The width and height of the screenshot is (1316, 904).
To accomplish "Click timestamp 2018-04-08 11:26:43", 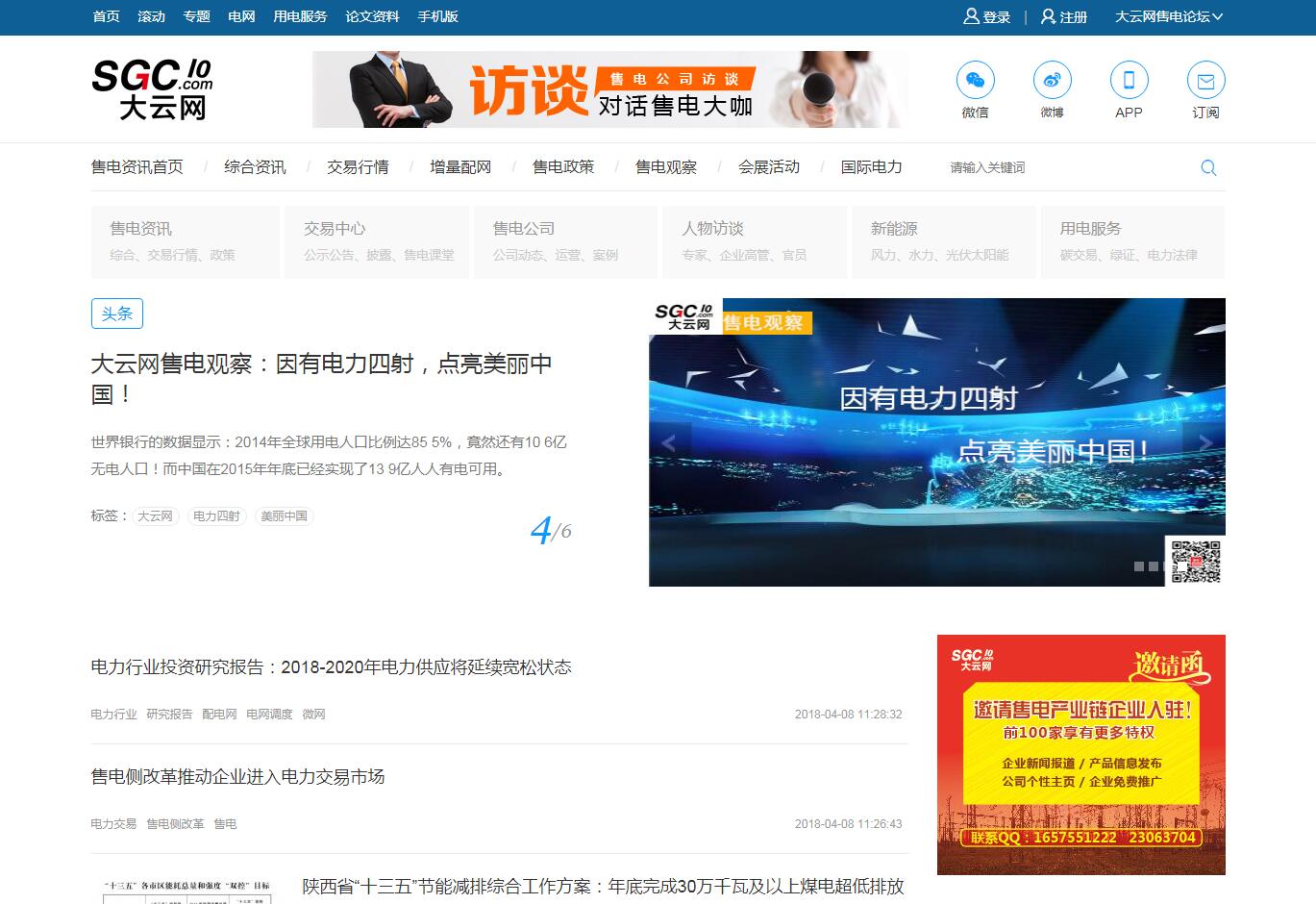I will (849, 824).
